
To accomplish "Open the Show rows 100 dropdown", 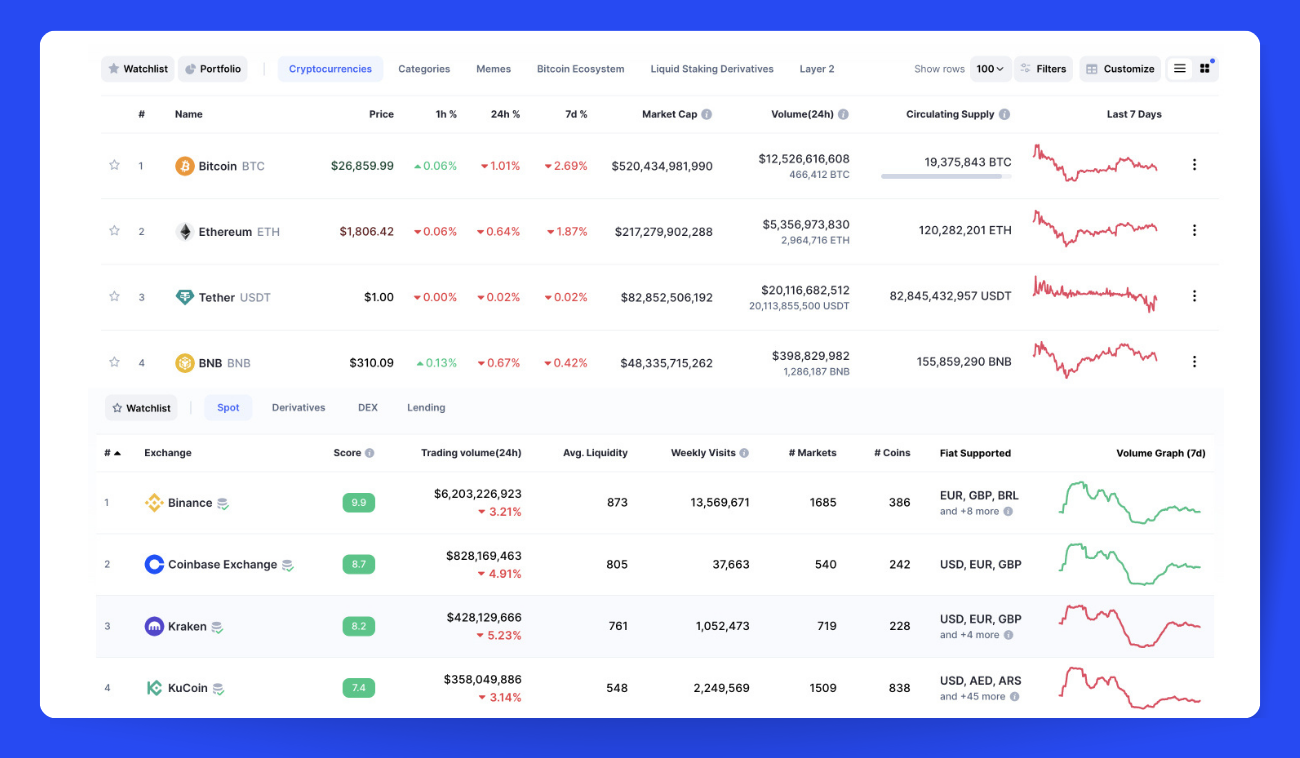I will point(990,69).
